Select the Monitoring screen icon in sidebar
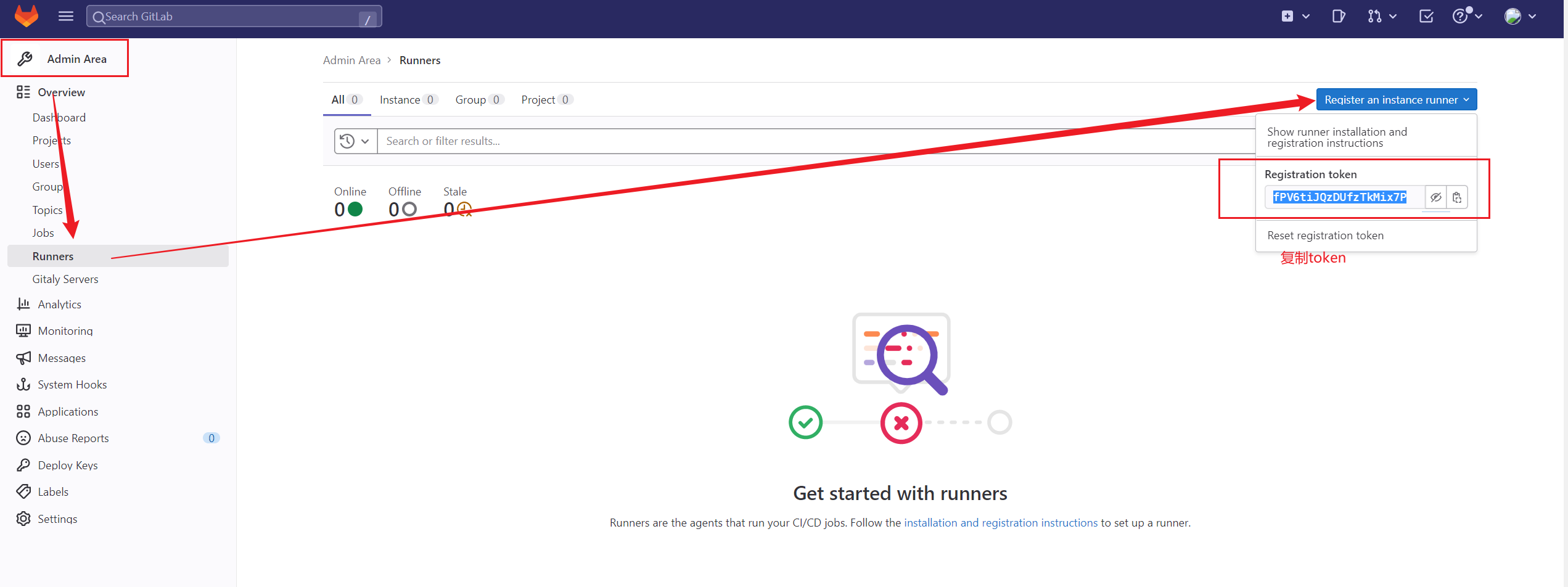The image size is (1568, 587). 23,330
